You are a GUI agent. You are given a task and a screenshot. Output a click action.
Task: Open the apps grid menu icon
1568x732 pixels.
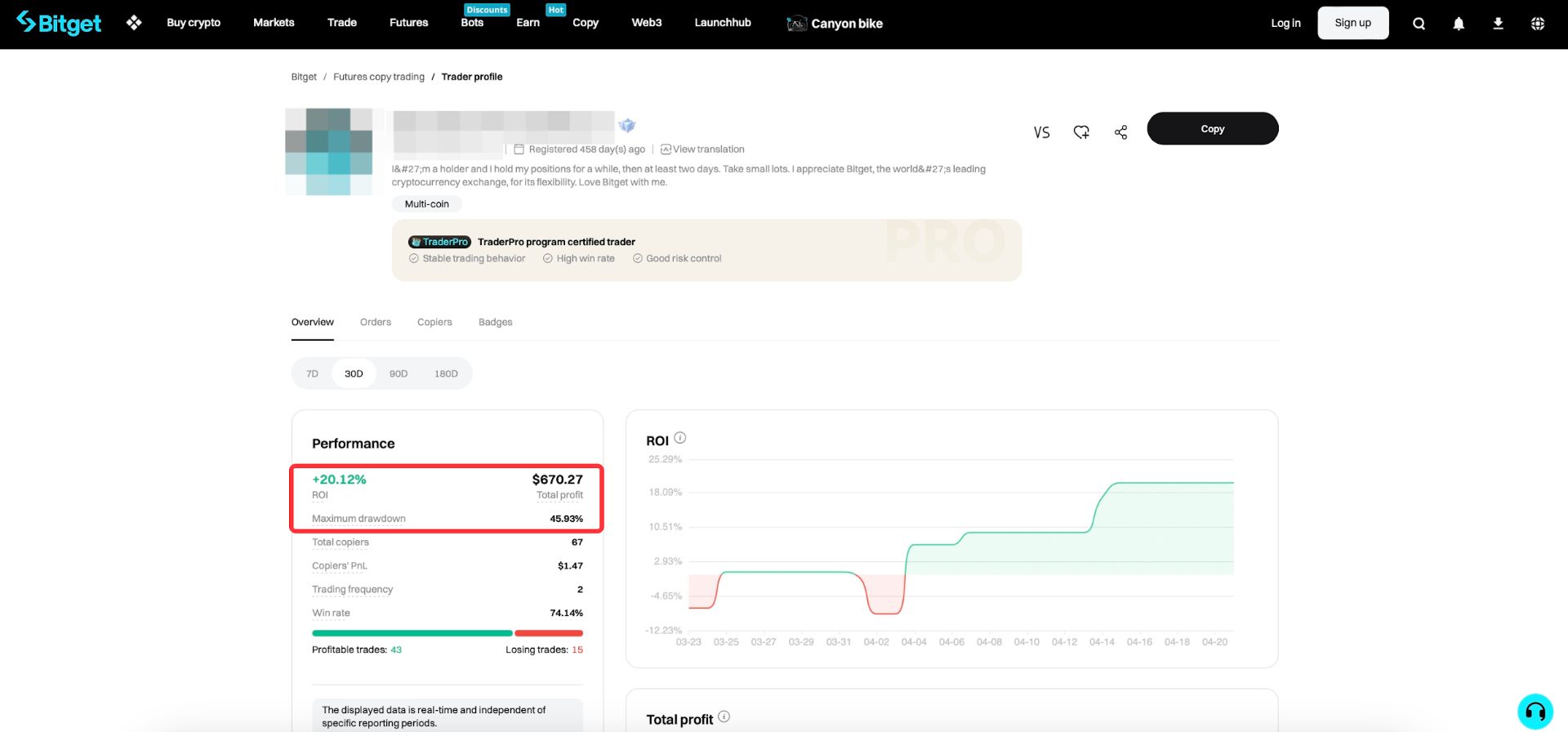point(134,23)
